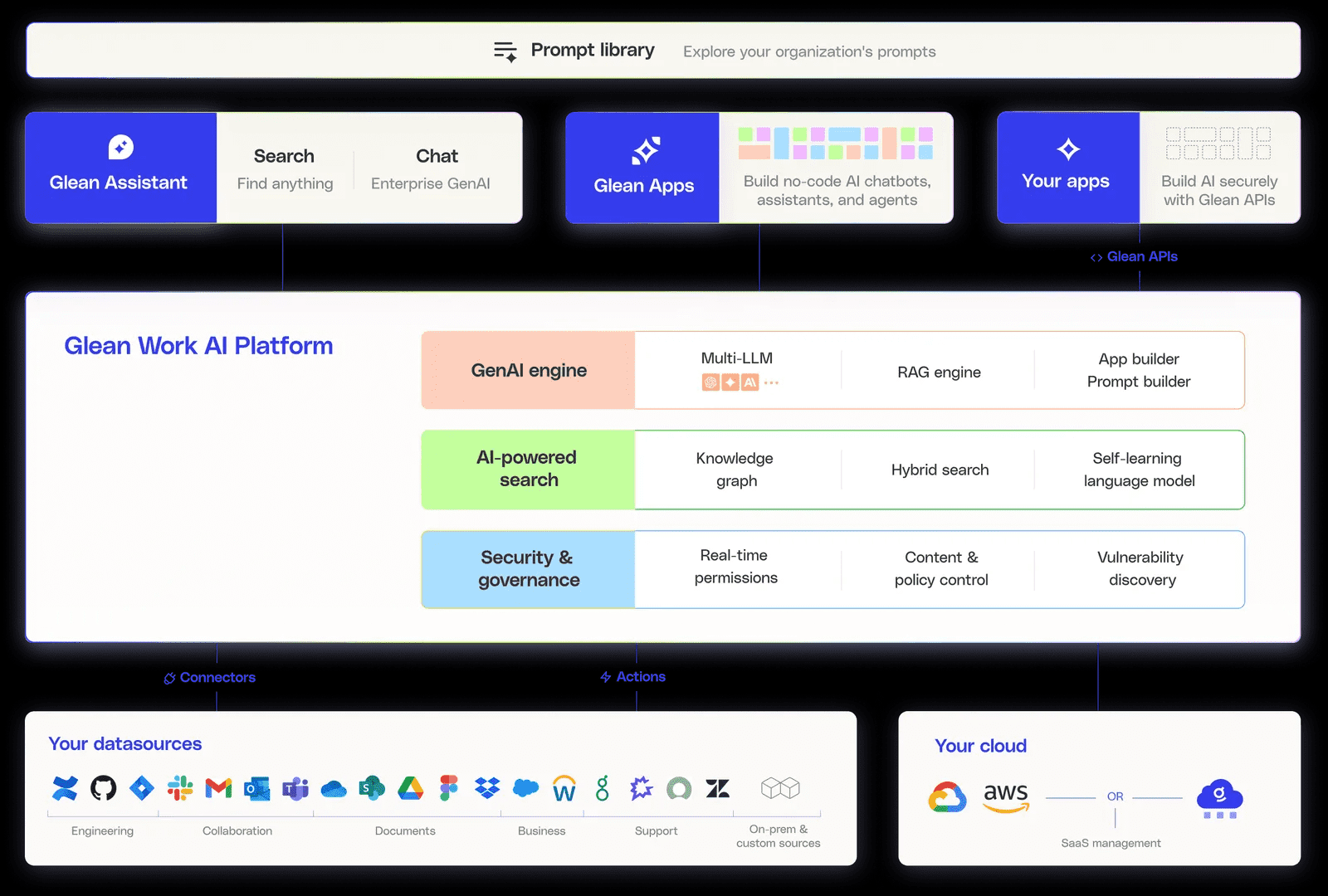Select the GenAI engine block
Screen dimensions: 1328x896
click(529, 371)
